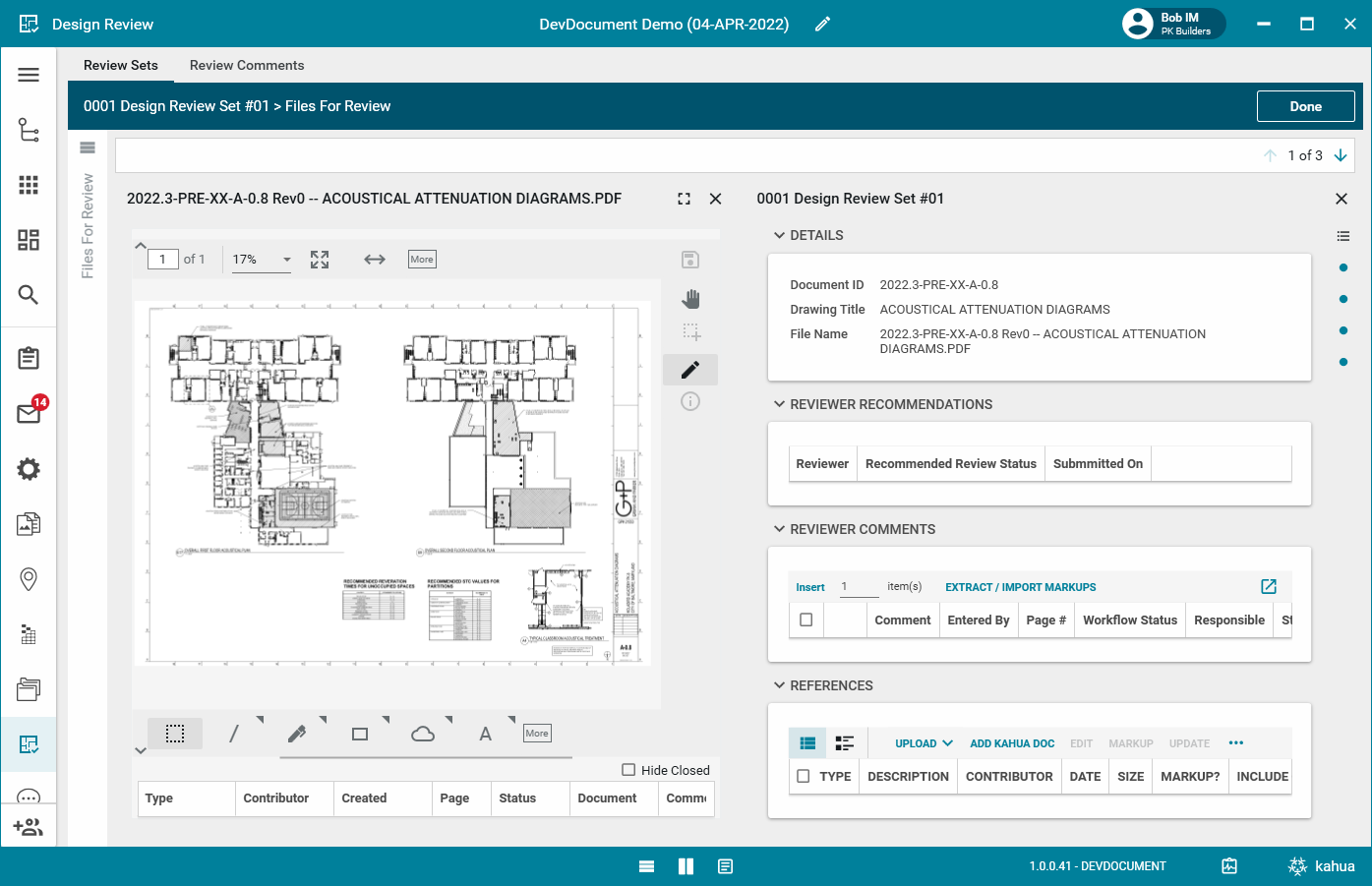This screenshot has width=1372, height=886.
Task: Click the EXTRACT / IMPORT MARKUPS link
Action: tap(1020, 587)
